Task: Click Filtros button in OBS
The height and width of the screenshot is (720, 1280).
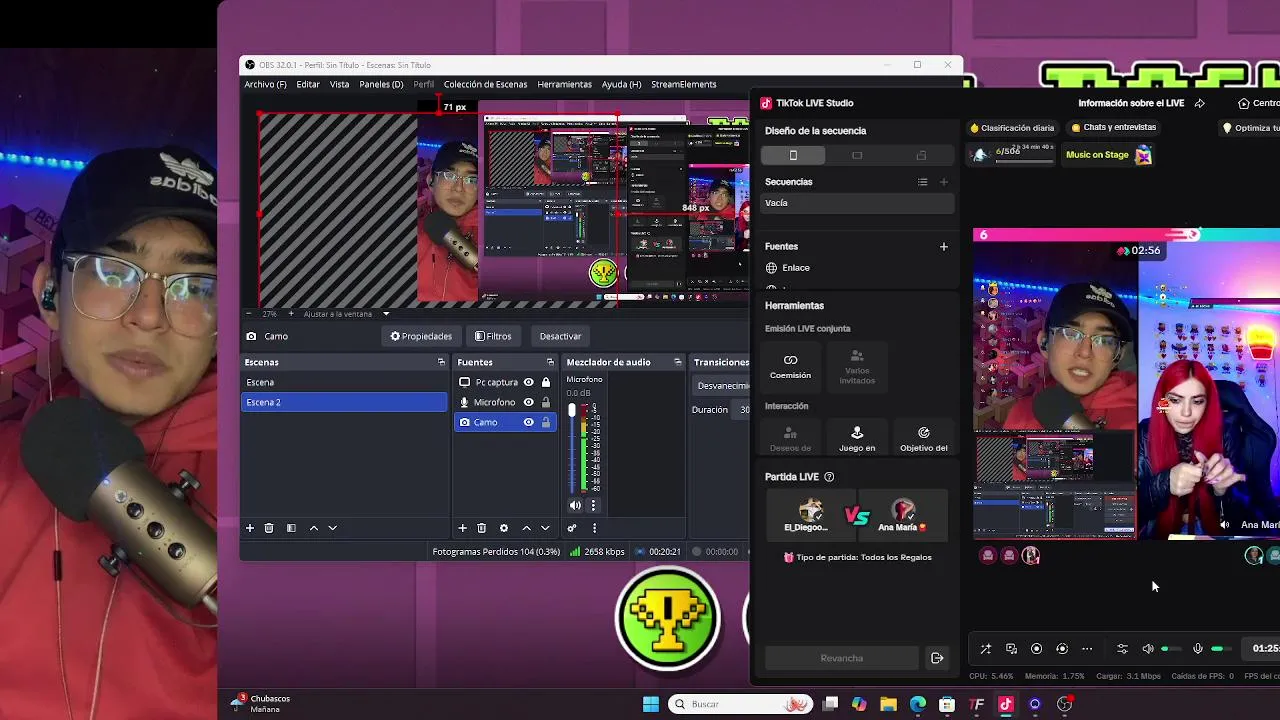Action: 493,336
